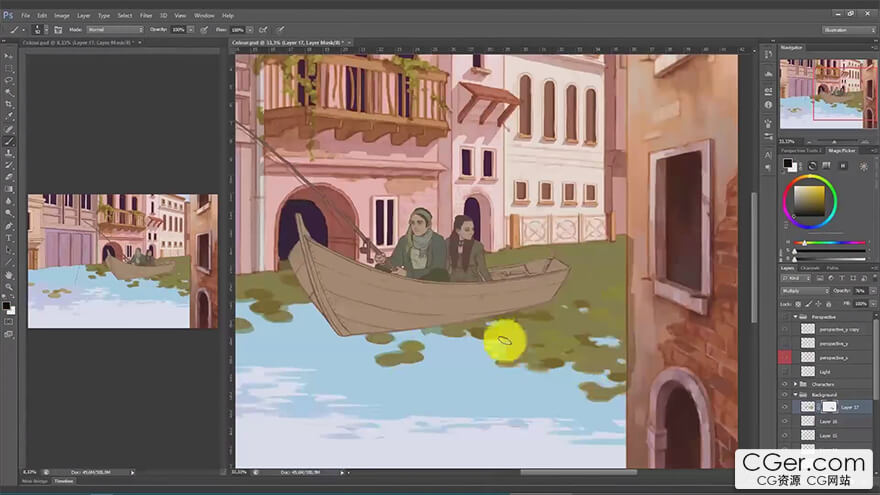Hide the Characters group
Screen dimensions: 880x495
785,384
